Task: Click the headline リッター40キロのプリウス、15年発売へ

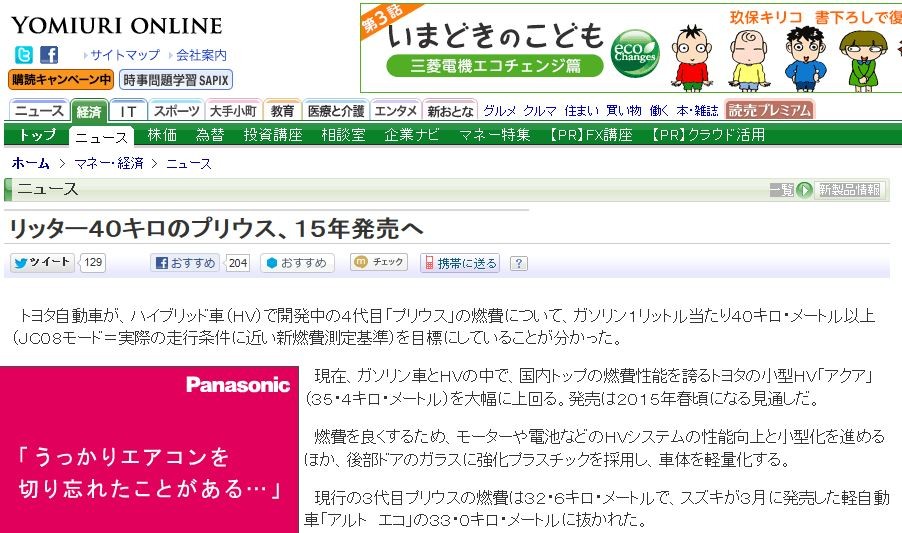Action: click(216, 229)
